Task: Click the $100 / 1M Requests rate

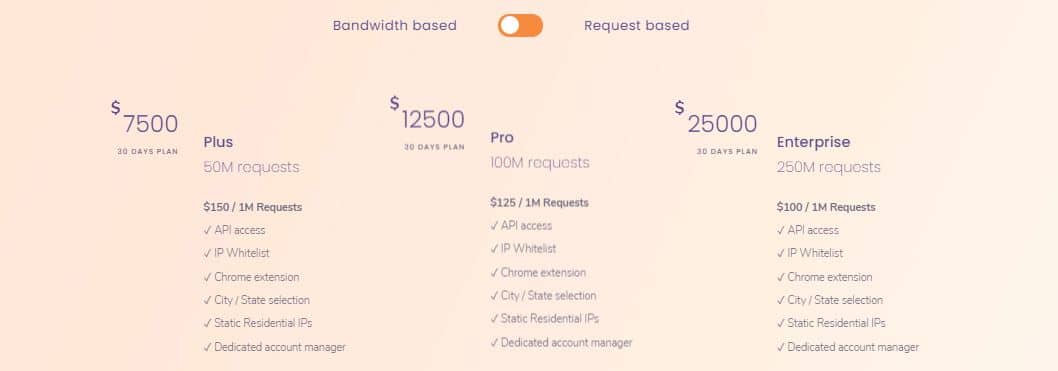Action: pos(826,207)
